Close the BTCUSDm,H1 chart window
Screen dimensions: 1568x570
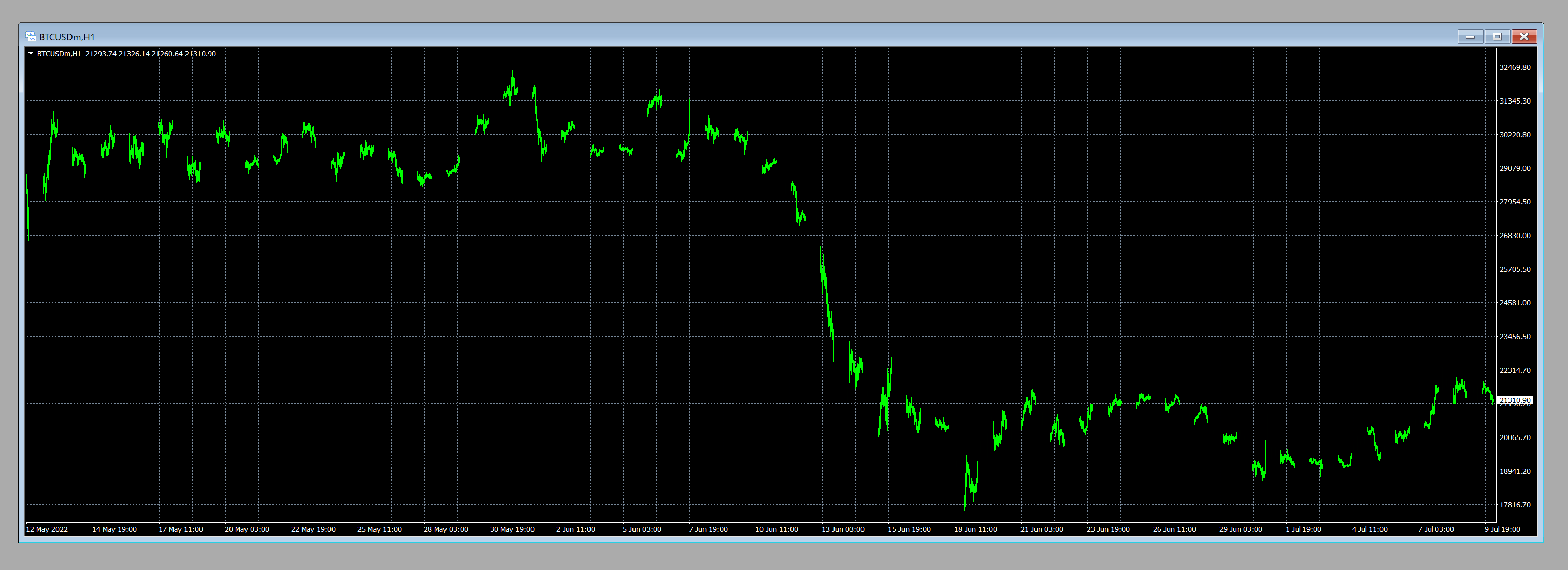1524,37
